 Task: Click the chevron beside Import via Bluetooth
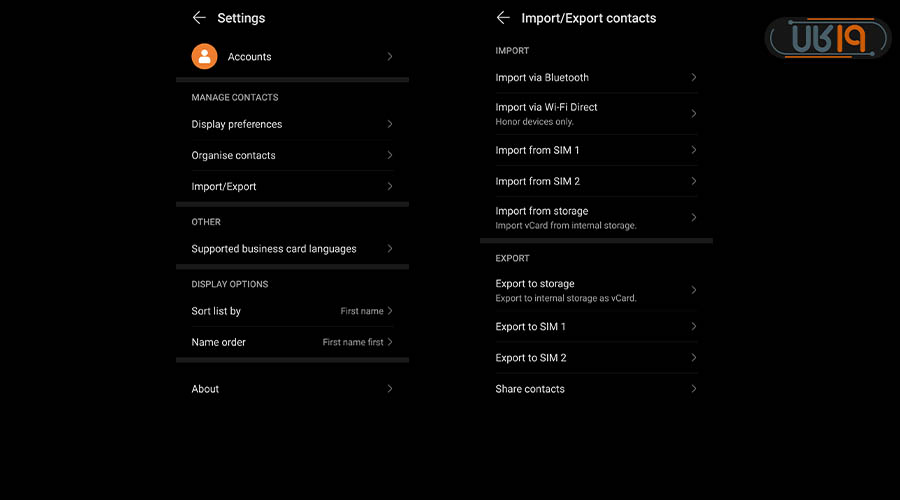(x=694, y=77)
